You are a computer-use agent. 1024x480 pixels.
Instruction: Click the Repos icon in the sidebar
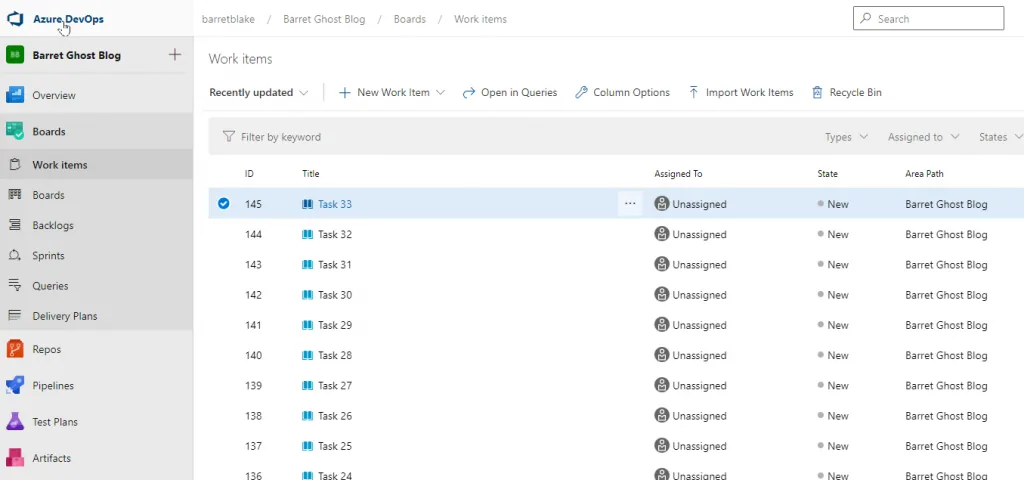tap(15, 349)
